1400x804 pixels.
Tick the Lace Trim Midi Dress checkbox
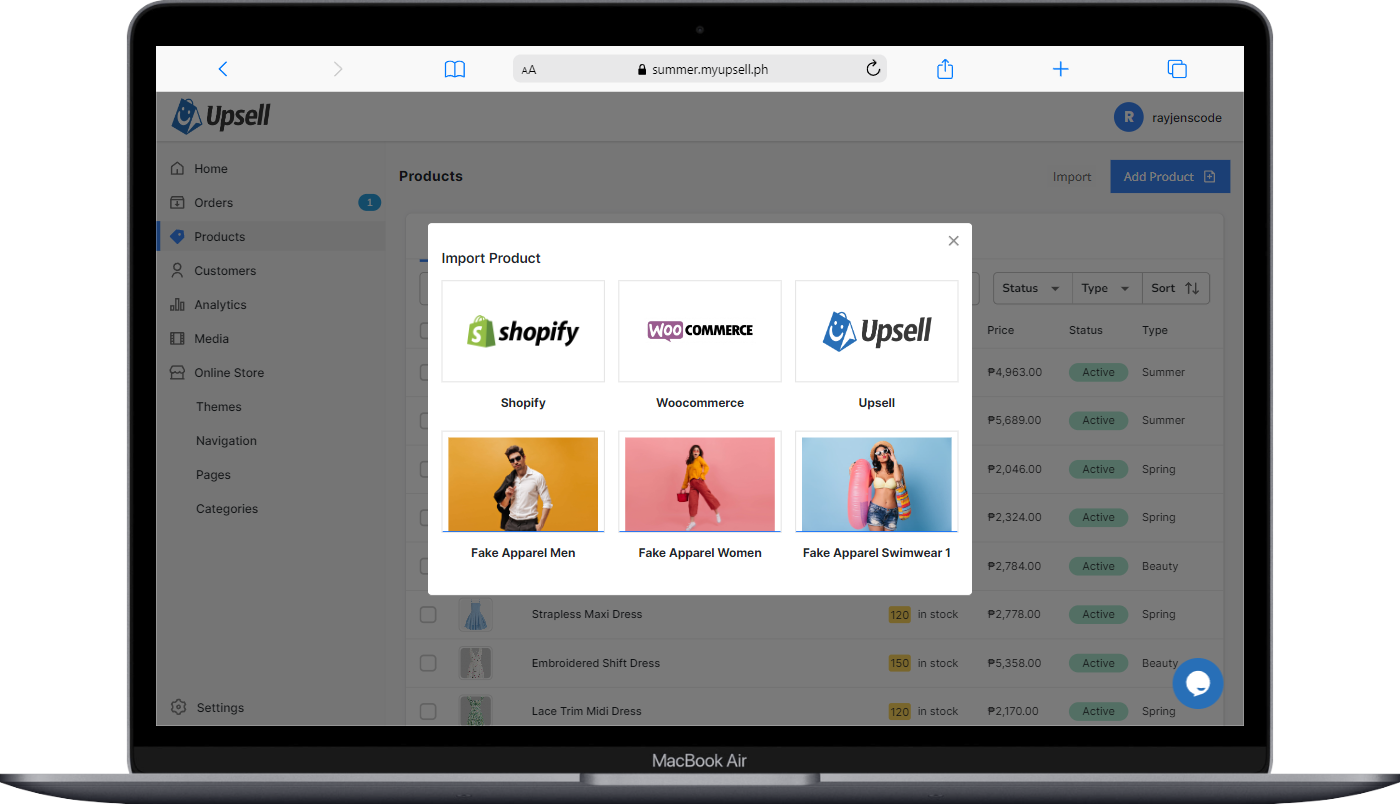[x=428, y=711]
